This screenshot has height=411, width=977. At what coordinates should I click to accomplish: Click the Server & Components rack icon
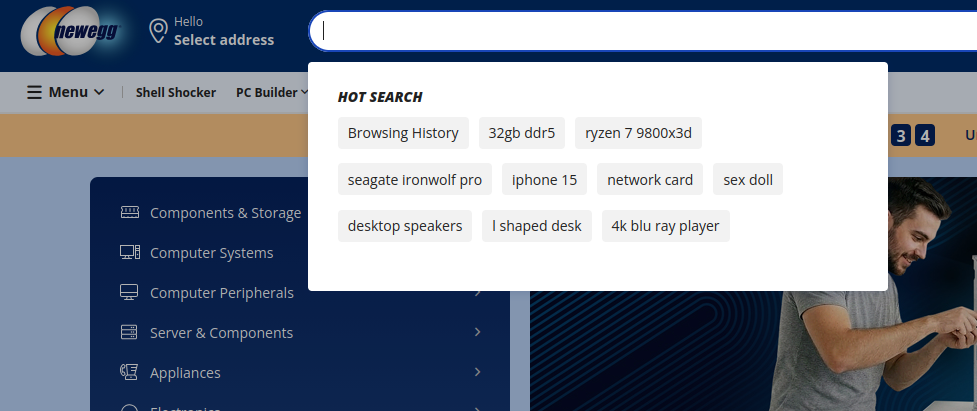(x=129, y=332)
